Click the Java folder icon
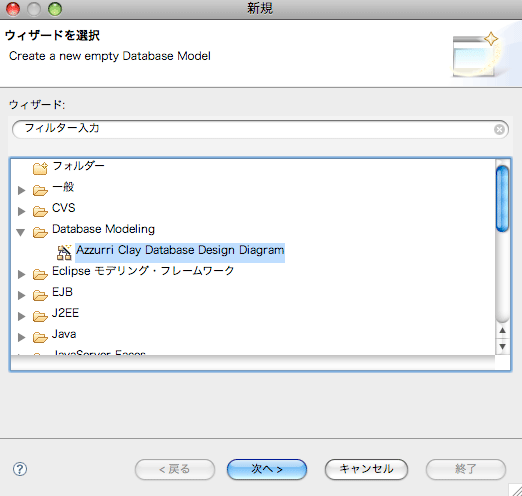This screenshot has height=496, width=522. point(40,337)
